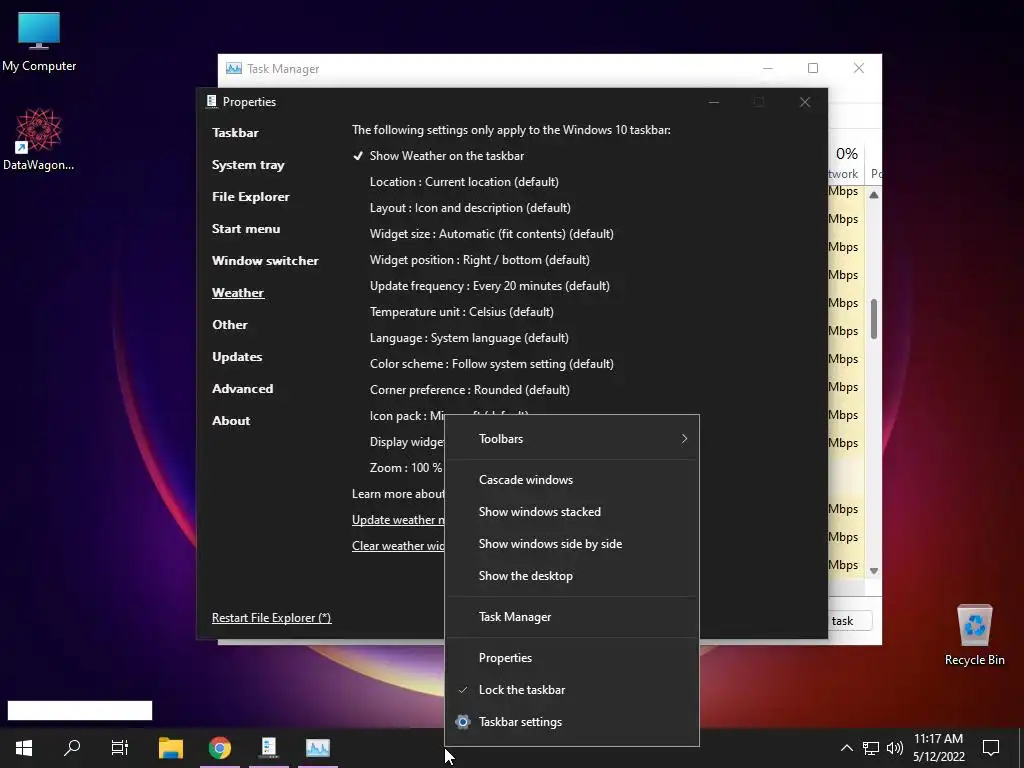Change Language System language option
The width and height of the screenshot is (1024, 768).
[x=469, y=338]
